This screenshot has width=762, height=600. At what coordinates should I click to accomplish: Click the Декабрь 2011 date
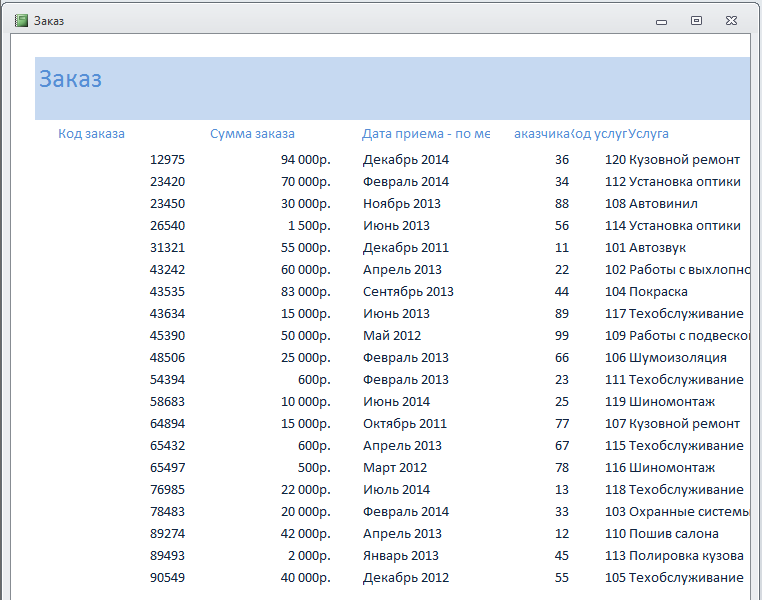(x=406, y=248)
